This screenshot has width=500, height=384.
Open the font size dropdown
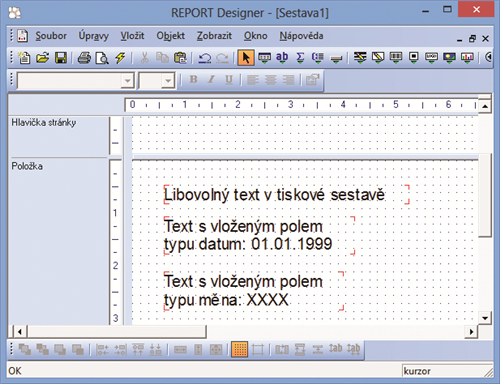click(x=168, y=81)
